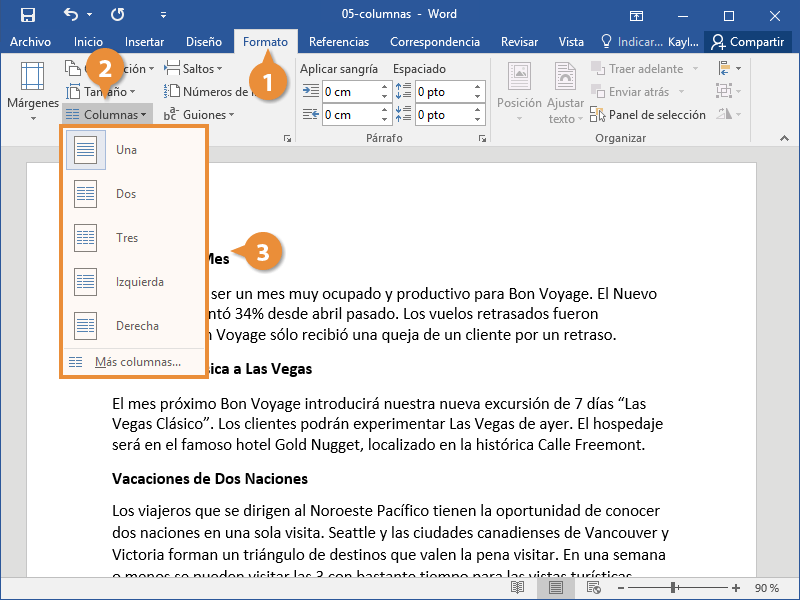
Task: Click the right indent value field
Action: click(x=351, y=115)
